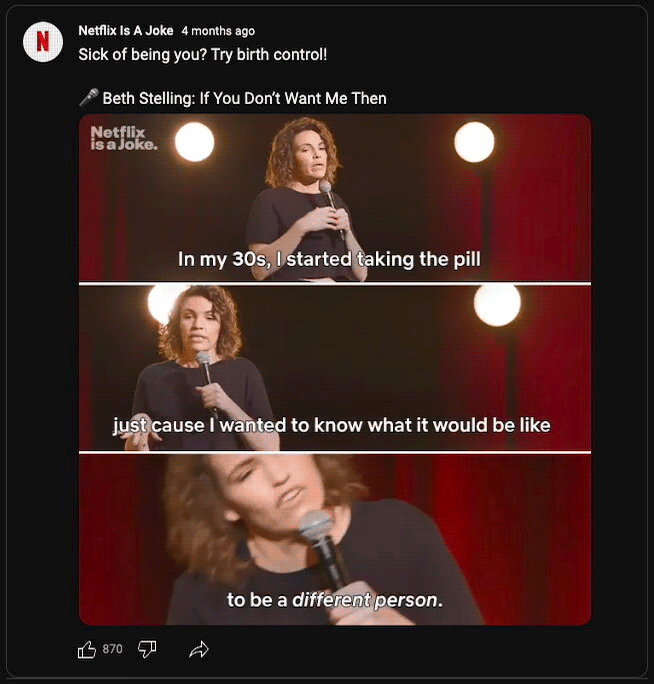Dislike the post with thumbs-down icon
The image size is (654, 684).
[x=147, y=650]
